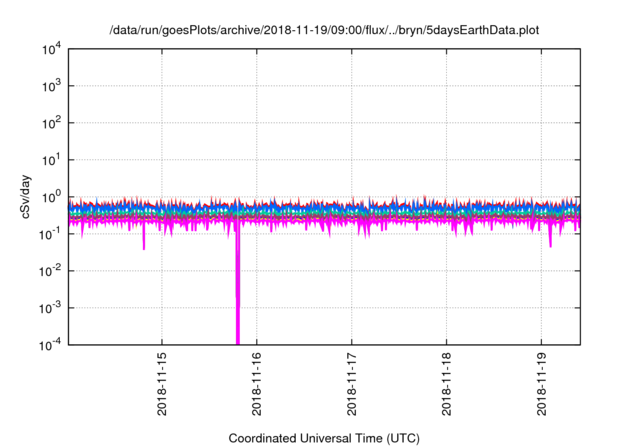Click the 2018-11-15 date tick label

[162, 384]
